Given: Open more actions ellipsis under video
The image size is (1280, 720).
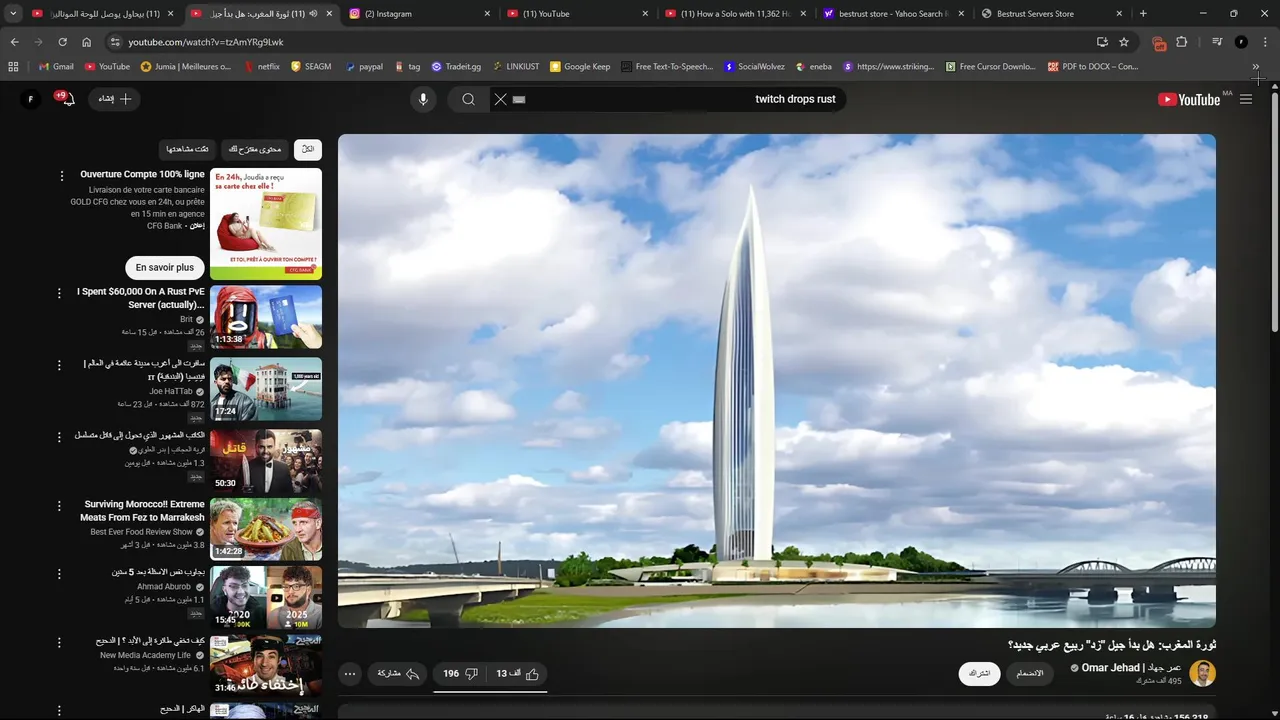Looking at the screenshot, I should [x=350, y=674].
